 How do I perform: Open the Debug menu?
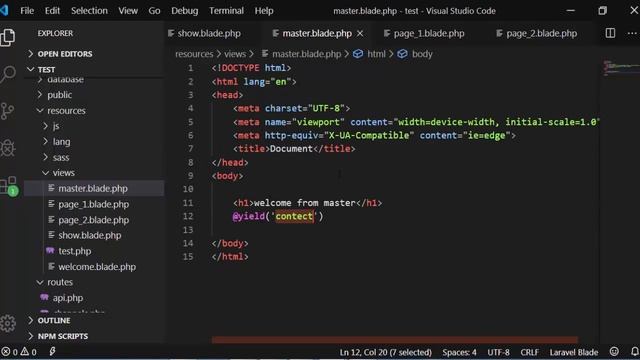(184, 11)
